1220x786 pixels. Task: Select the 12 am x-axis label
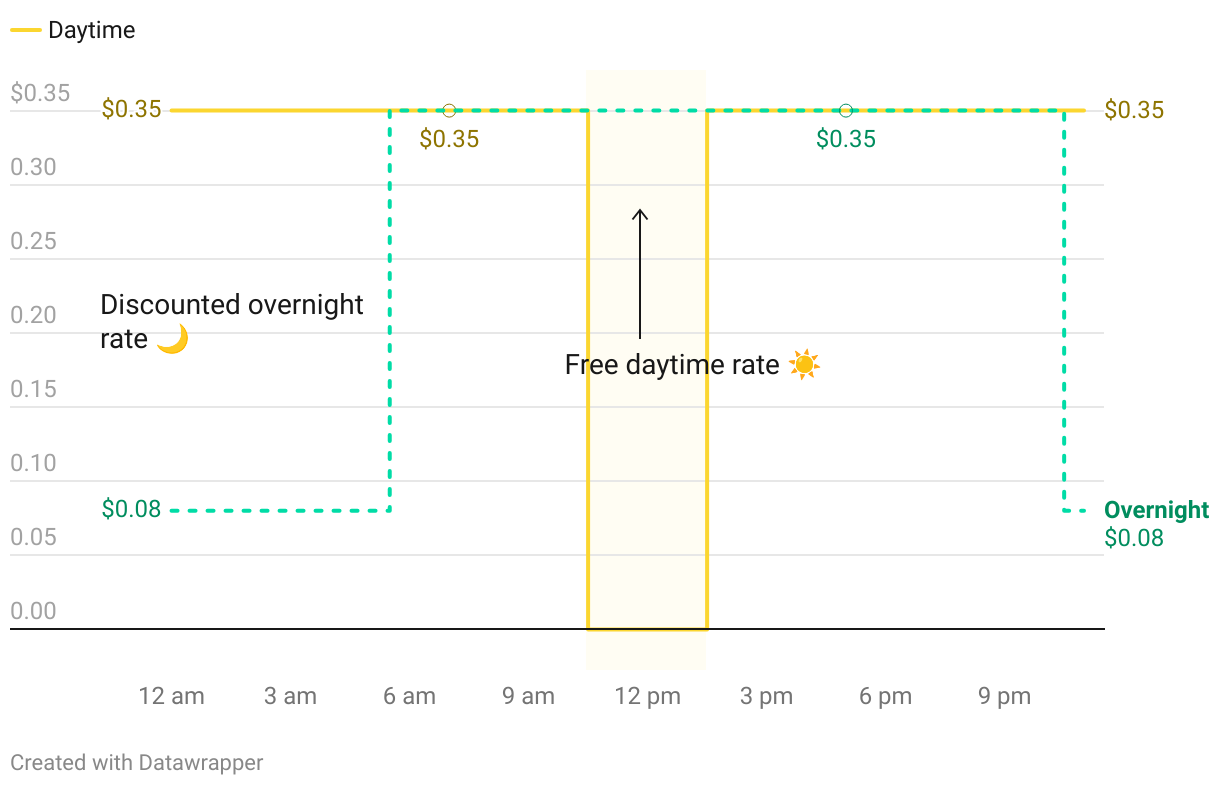(x=171, y=697)
